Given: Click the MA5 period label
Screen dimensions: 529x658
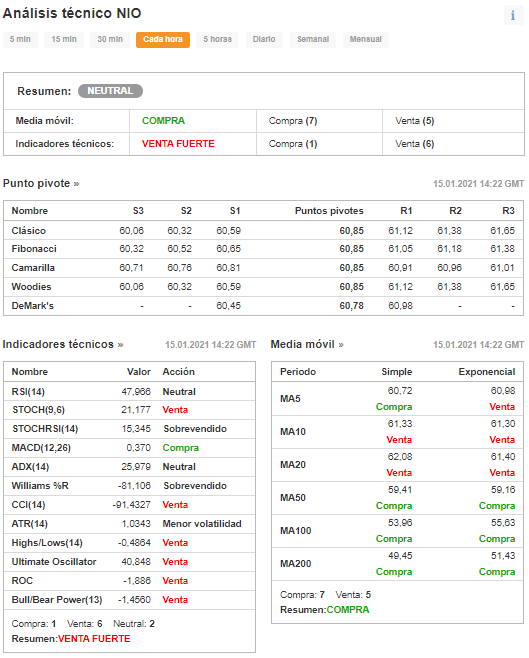Looking at the screenshot, I should coord(290,399).
